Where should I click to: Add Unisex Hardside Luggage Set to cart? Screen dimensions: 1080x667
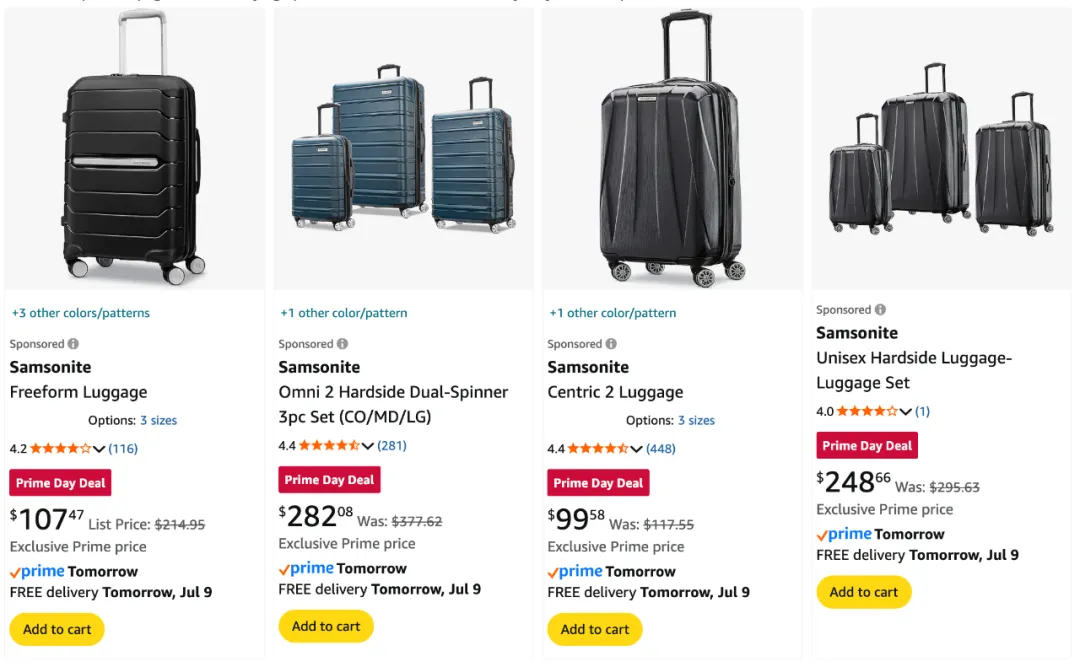864,592
